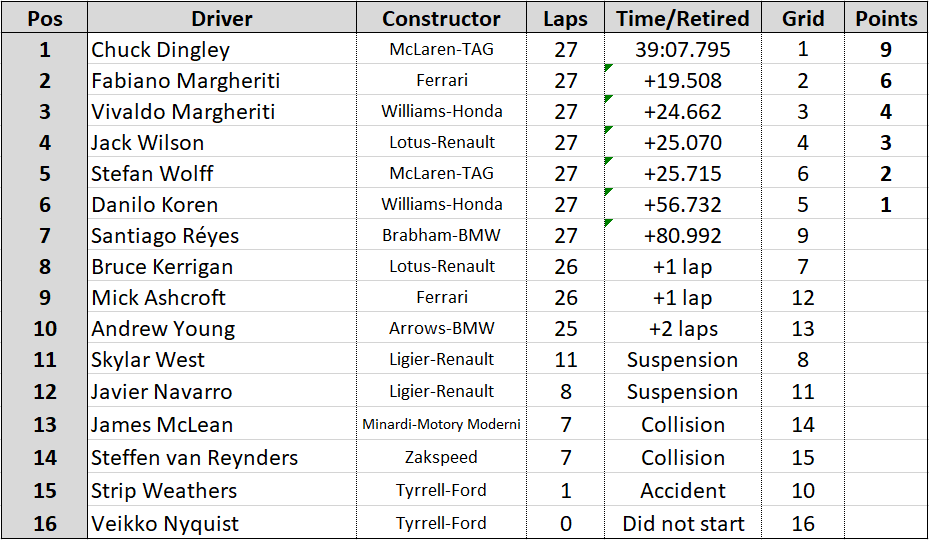Select the Grid column header
The width and height of the screenshot is (929, 540).
click(803, 18)
